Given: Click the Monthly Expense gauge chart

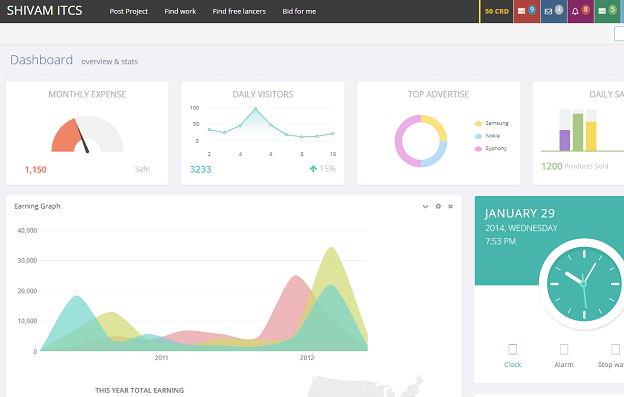Looking at the screenshot, I should coord(87,134).
